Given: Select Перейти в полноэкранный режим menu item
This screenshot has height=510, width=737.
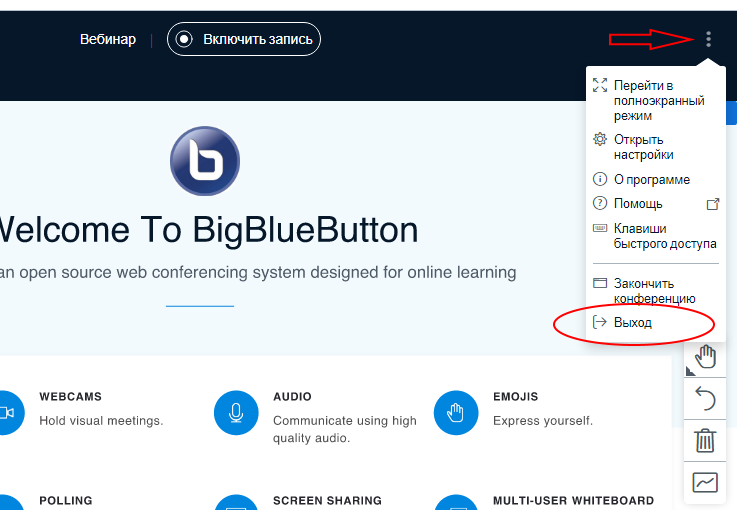Looking at the screenshot, I should [656, 100].
